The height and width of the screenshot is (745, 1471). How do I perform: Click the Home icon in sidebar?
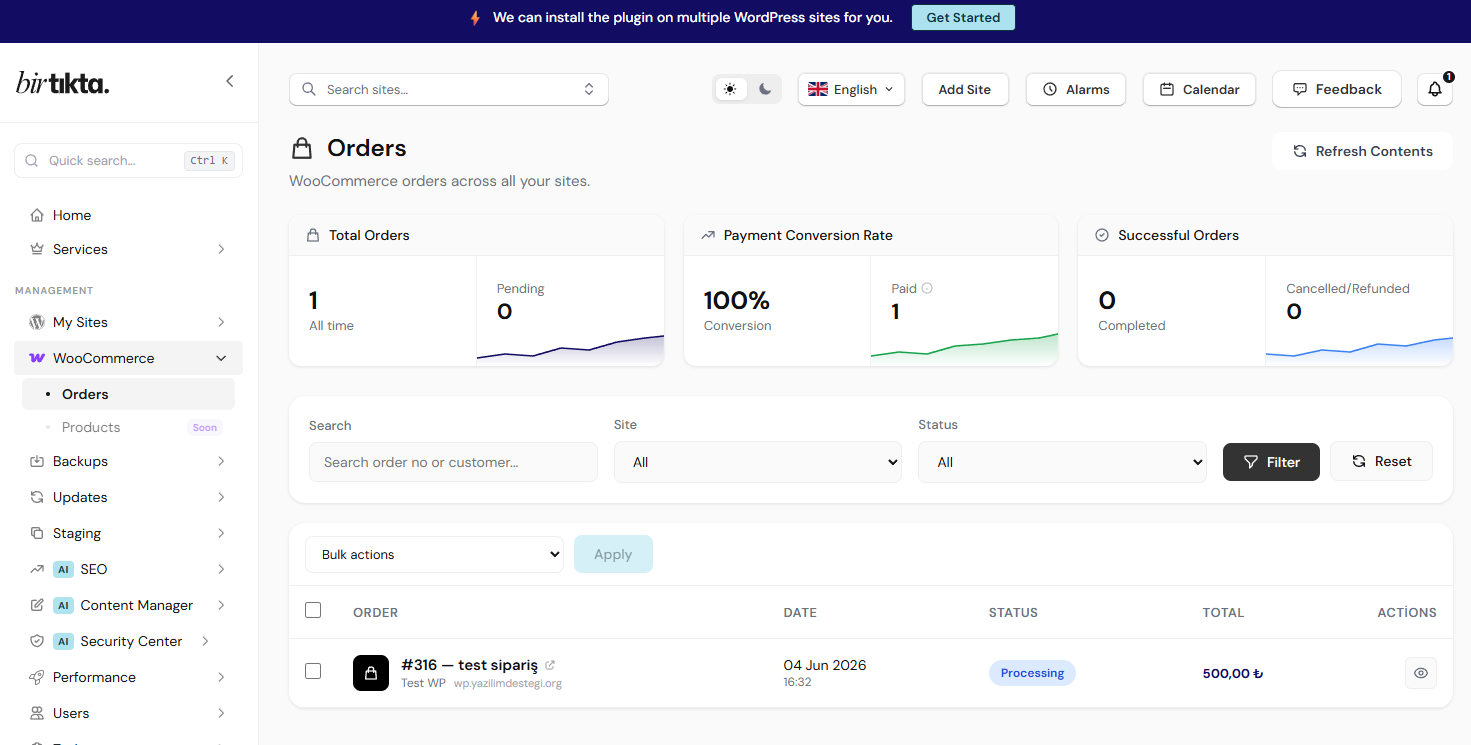tap(37, 215)
